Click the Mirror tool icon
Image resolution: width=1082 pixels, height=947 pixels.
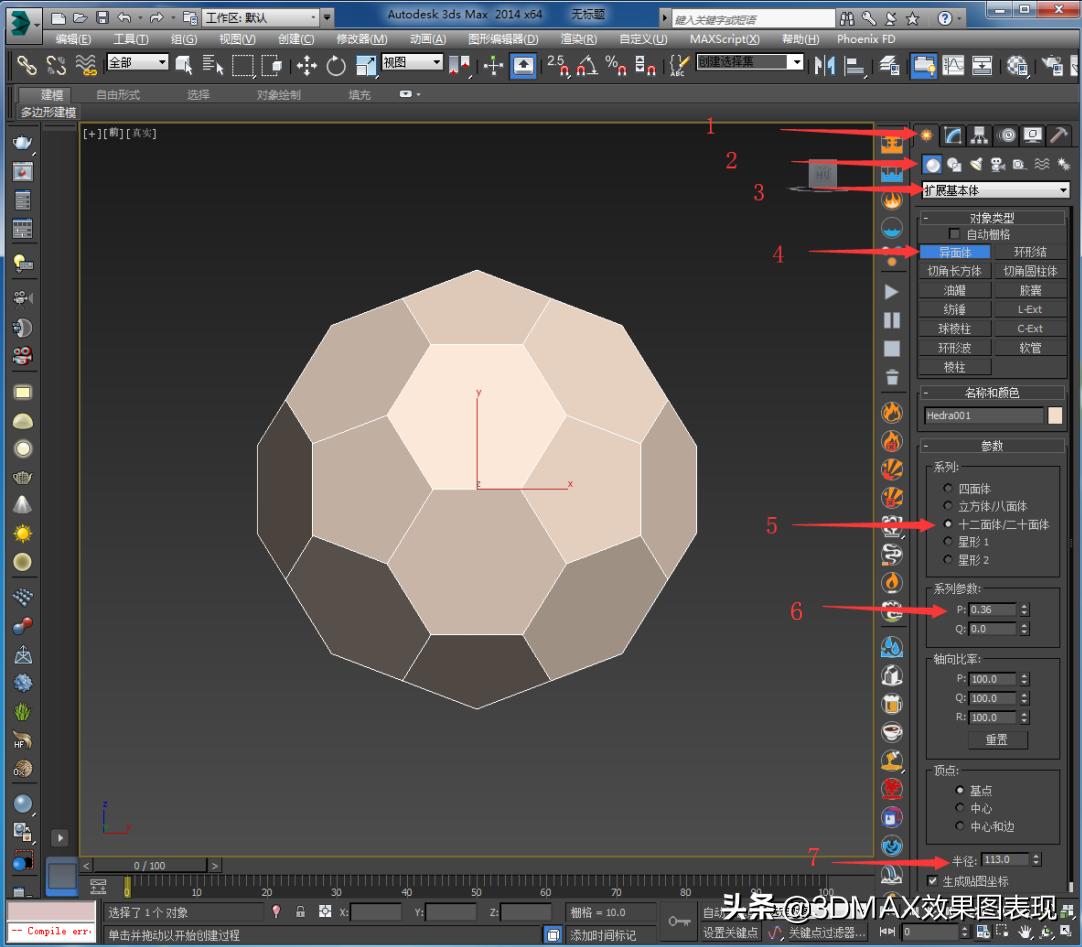(824, 65)
